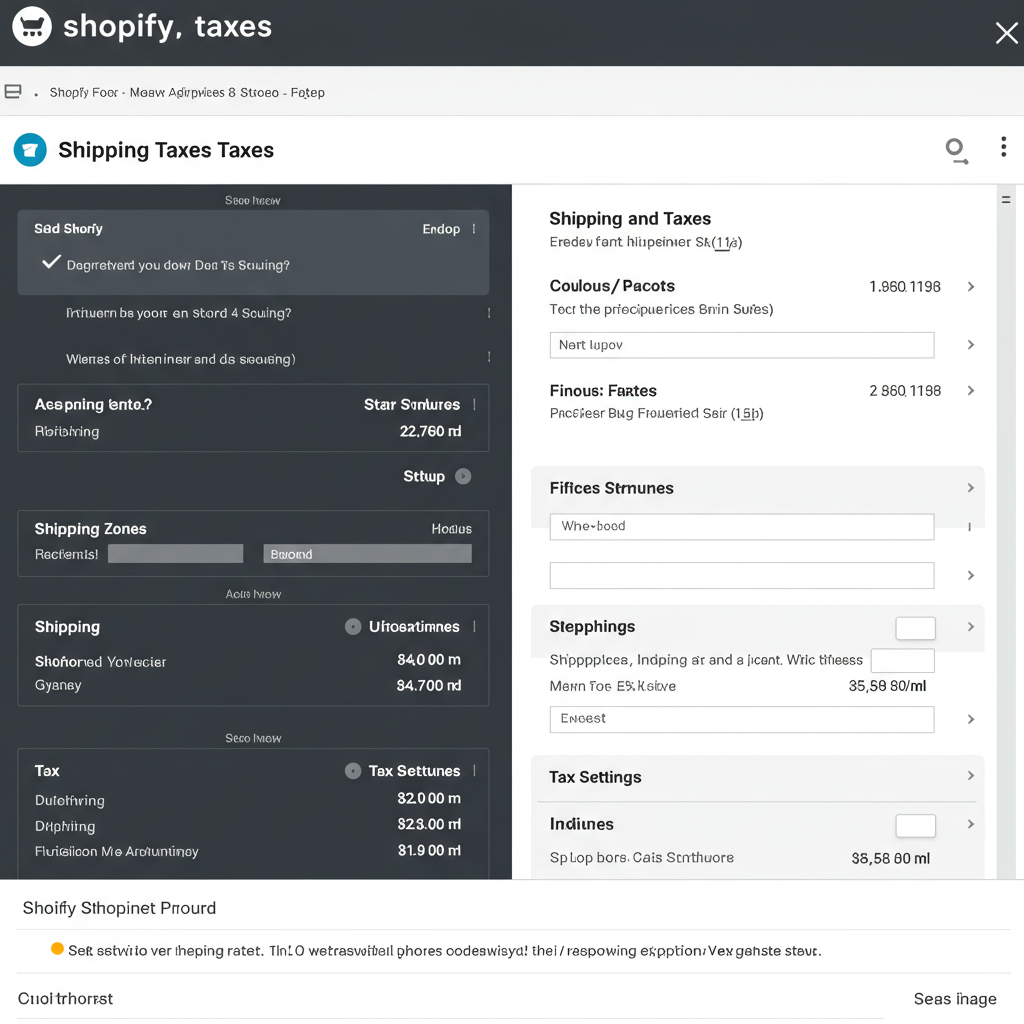This screenshot has height=1024, width=1024.
Task: Open the Tax Settunes link
Action: click(x=415, y=771)
